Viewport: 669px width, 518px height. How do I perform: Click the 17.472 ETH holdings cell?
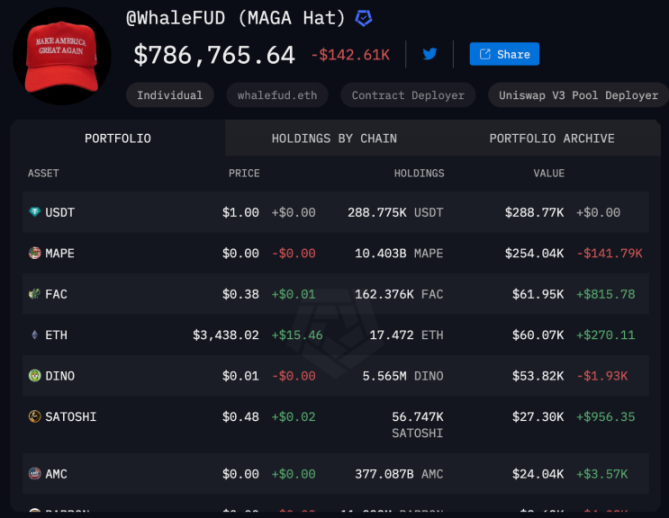pyautogui.click(x=407, y=335)
